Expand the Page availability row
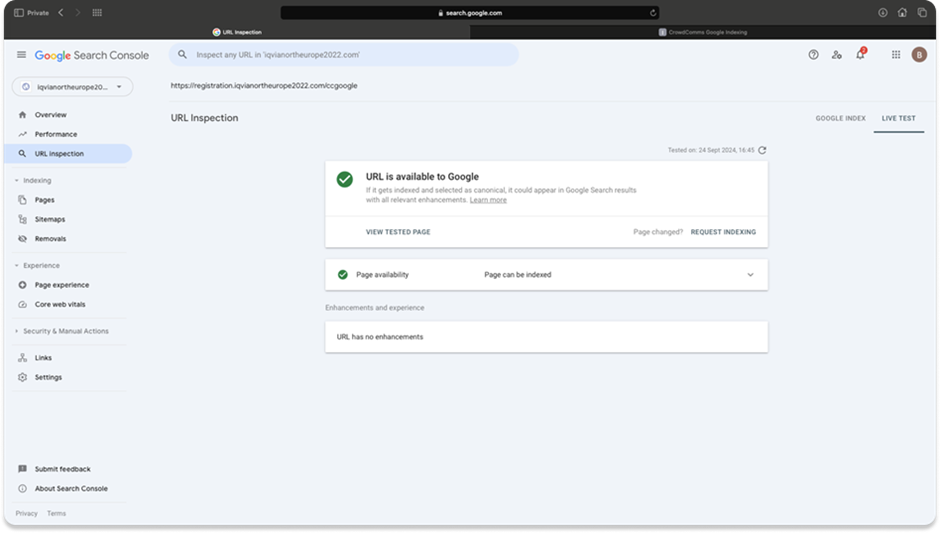The image size is (940, 533). 750,275
